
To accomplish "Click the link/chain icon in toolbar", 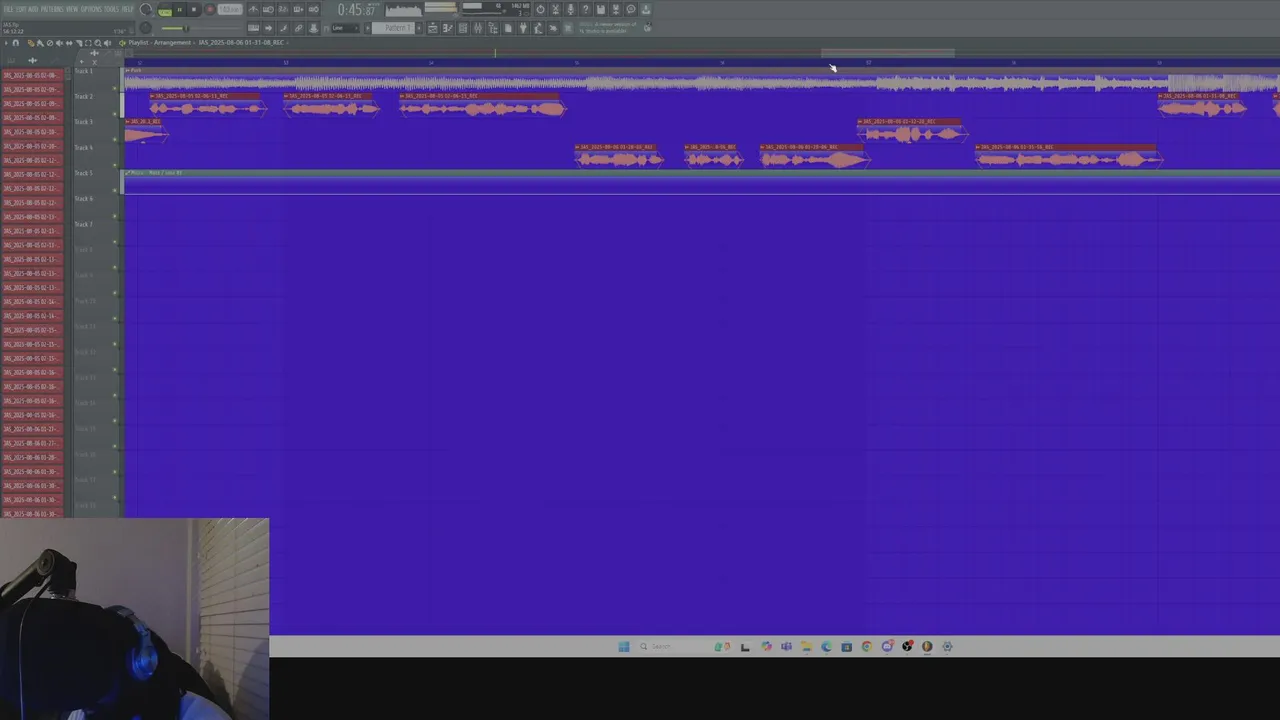I will click(298, 28).
